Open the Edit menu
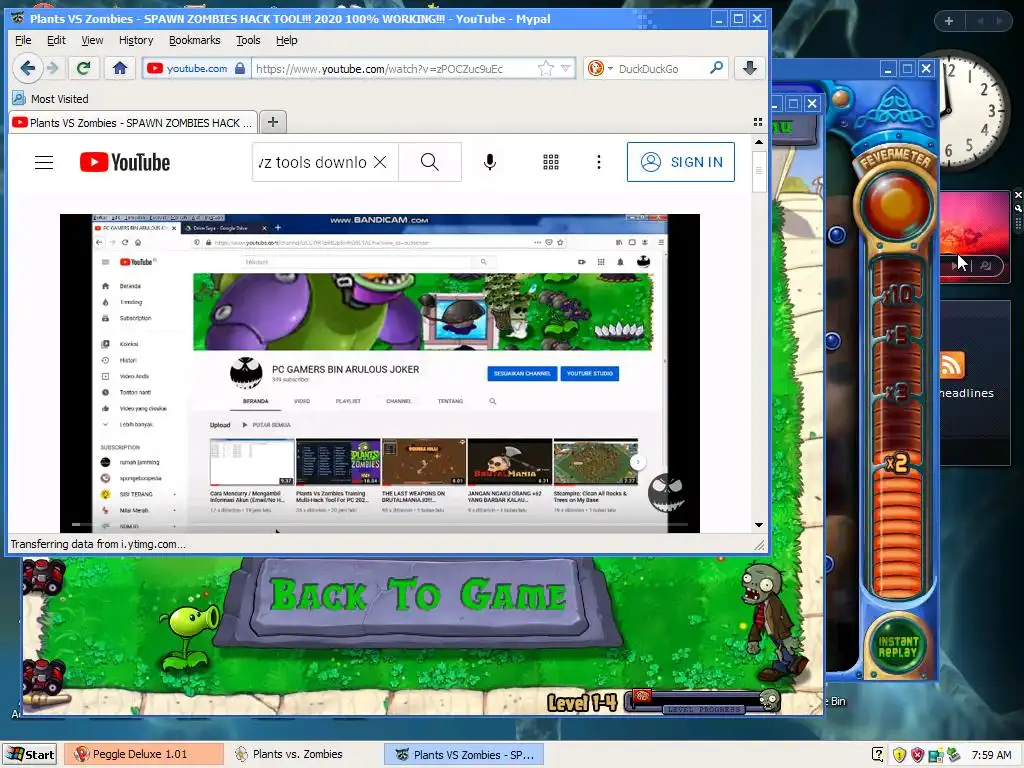Image resolution: width=1024 pixels, height=768 pixels. (56, 40)
